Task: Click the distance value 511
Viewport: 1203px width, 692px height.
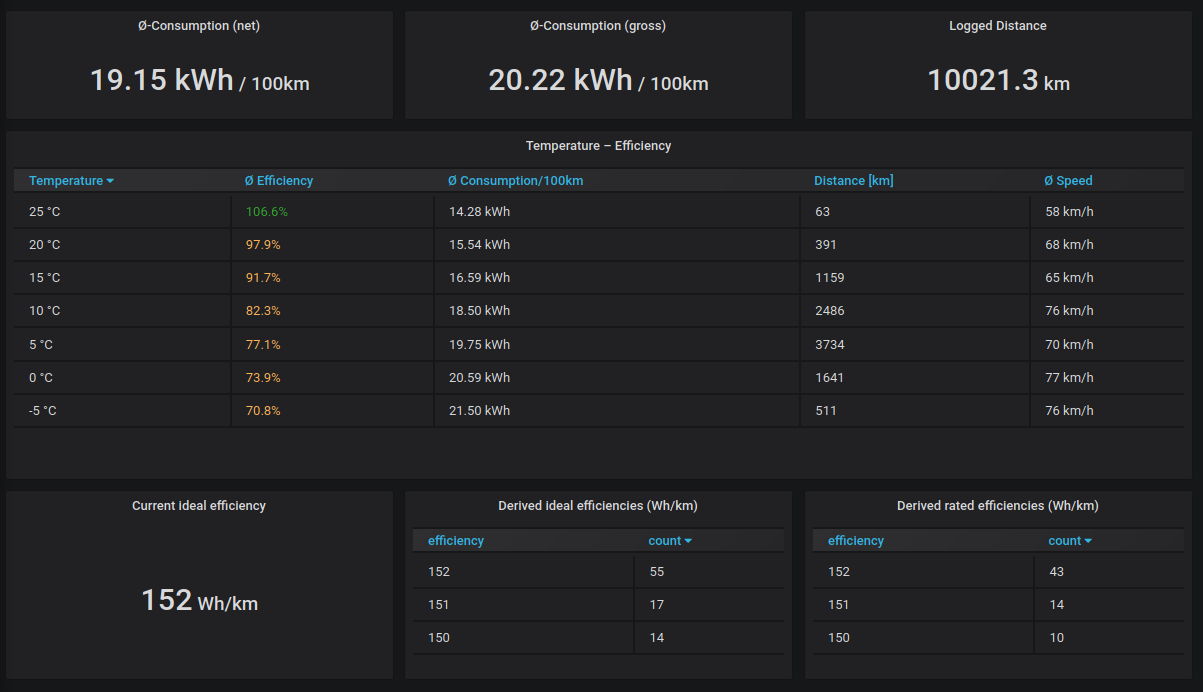Action: coord(826,410)
